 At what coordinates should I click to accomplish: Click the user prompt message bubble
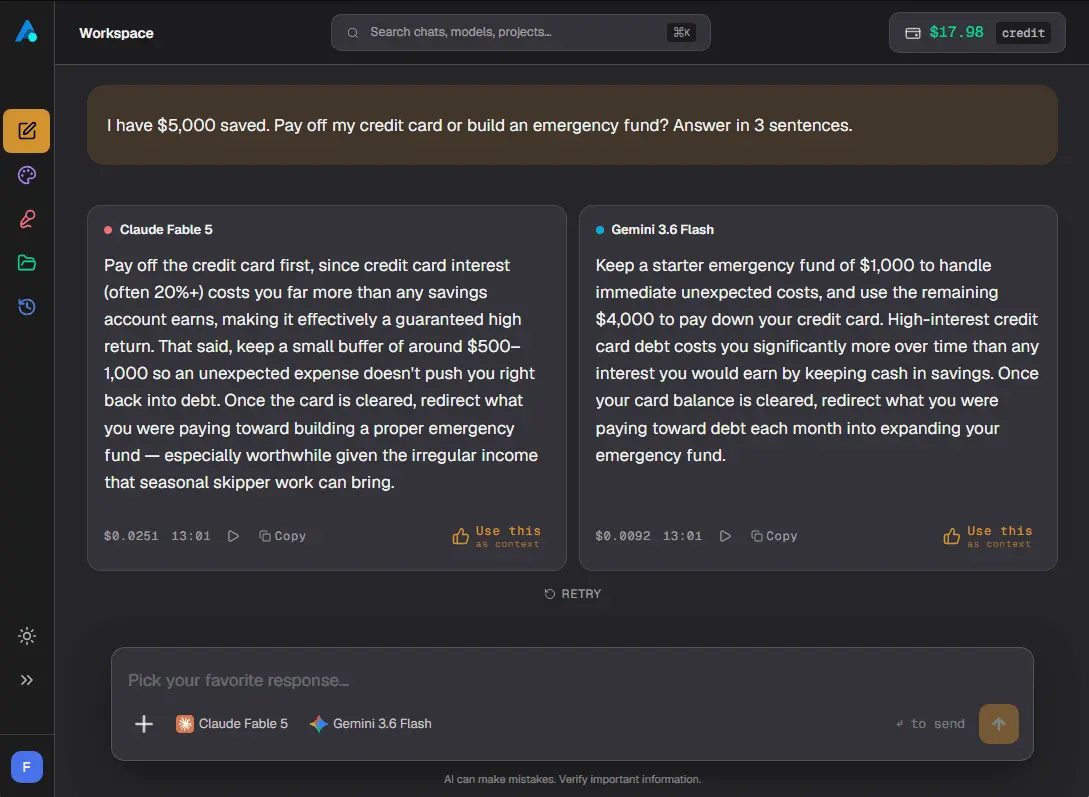572,125
